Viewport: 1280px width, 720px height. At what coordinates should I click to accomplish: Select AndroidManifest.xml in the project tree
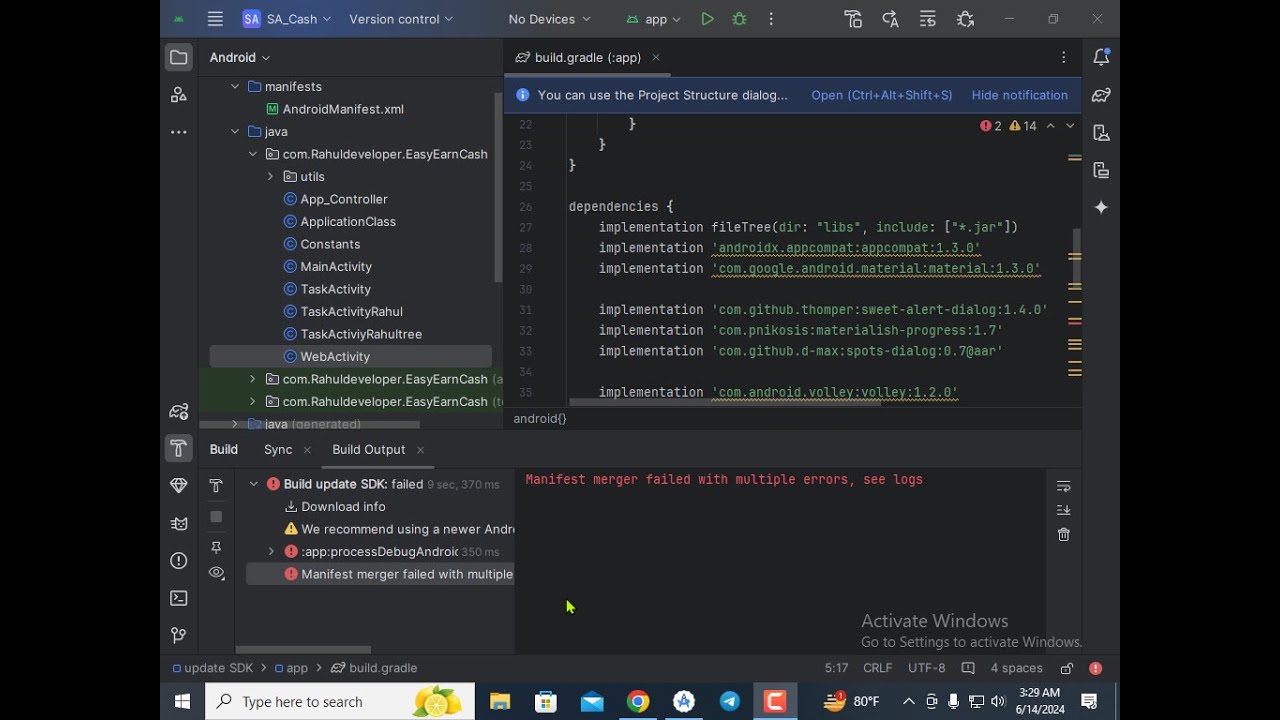(x=343, y=109)
